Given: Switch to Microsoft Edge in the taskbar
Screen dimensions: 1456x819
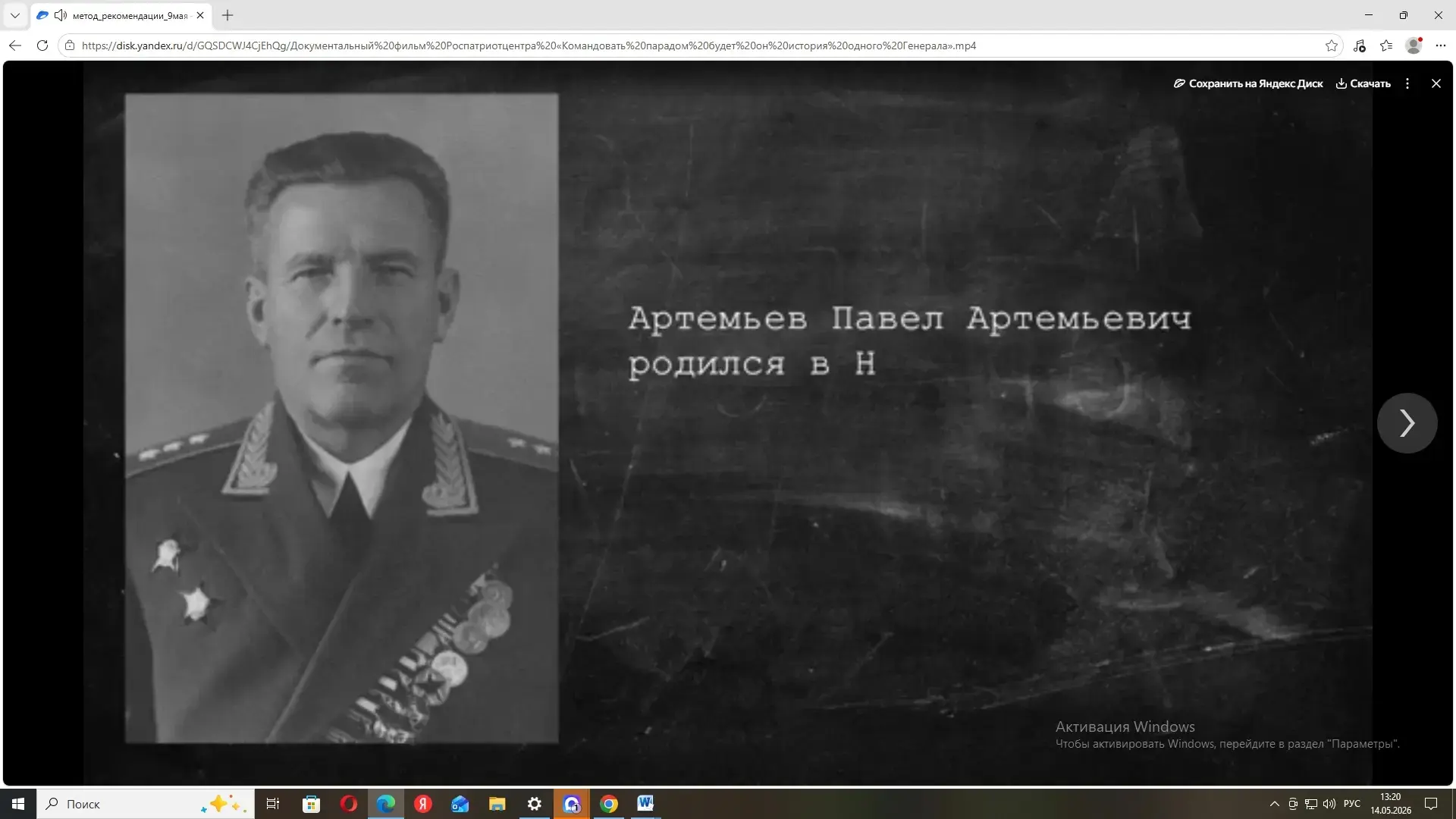Looking at the screenshot, I should [x=386, y=804].
